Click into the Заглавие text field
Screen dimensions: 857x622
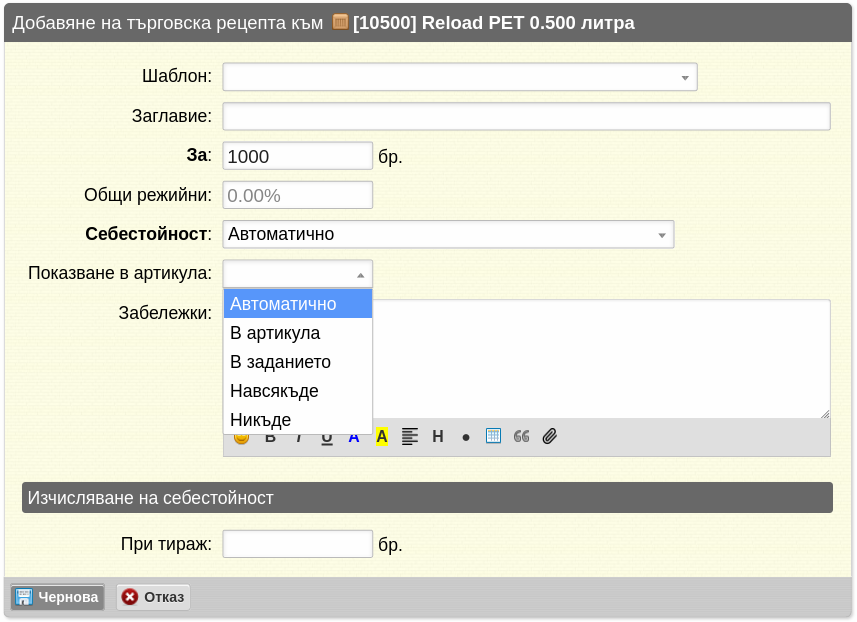tap(526, 116)
